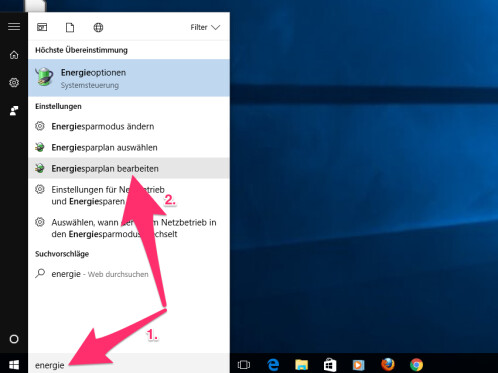498x373 pixels.
Task: Click the Energieoptionen battery icon
Action: pyautogui.click(x=44, y=77)
